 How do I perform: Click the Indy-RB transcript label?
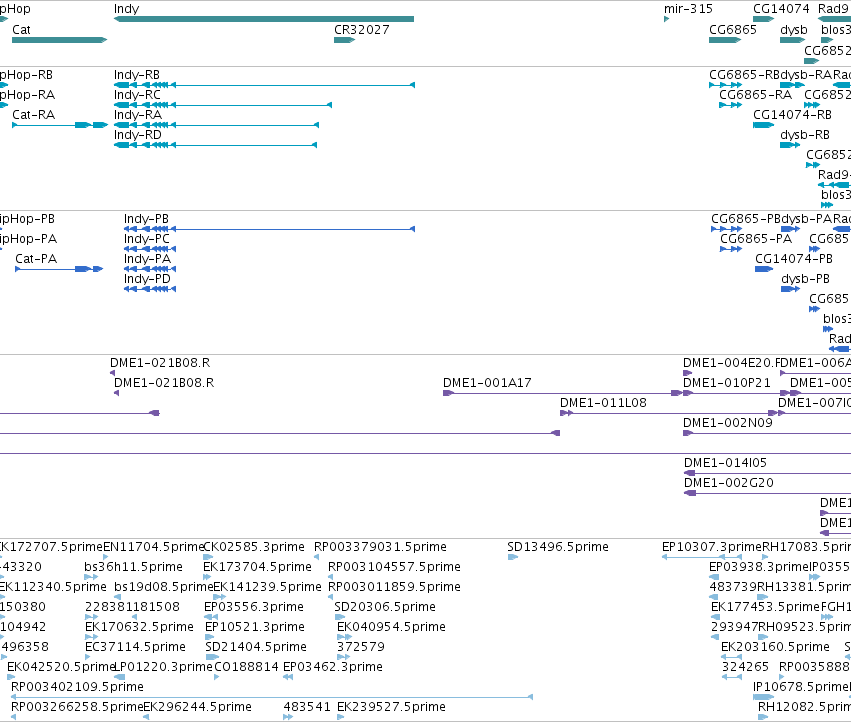tap(137, 75)
